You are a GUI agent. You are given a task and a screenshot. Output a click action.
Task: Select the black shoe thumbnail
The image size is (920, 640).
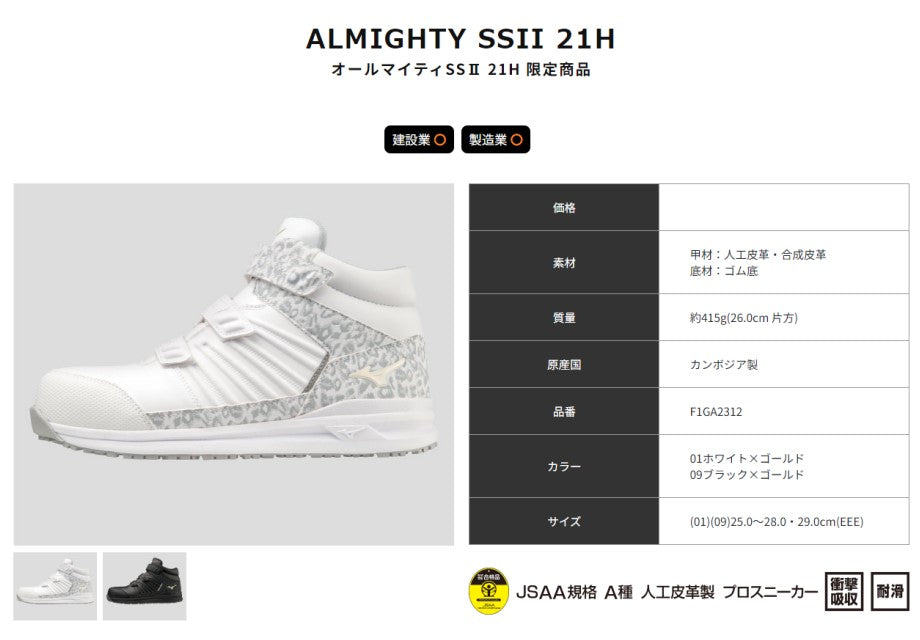(144, 585)
